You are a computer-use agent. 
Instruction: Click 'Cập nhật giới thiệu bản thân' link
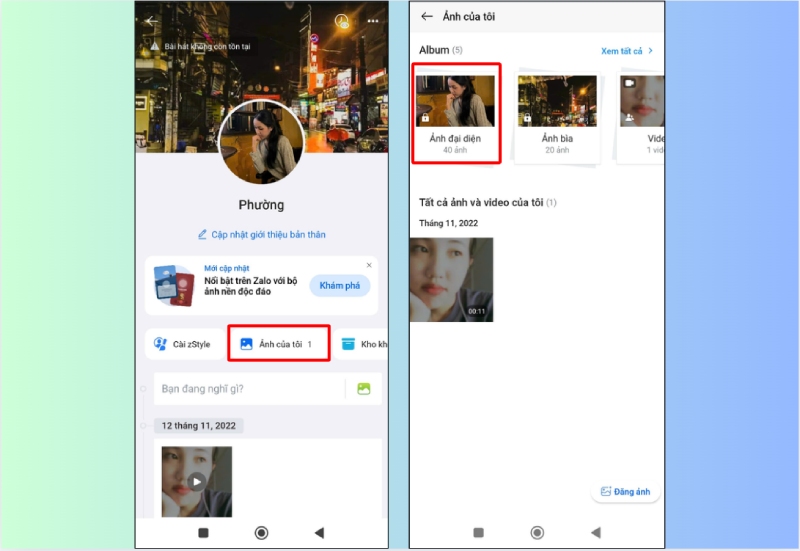[261, 235]
